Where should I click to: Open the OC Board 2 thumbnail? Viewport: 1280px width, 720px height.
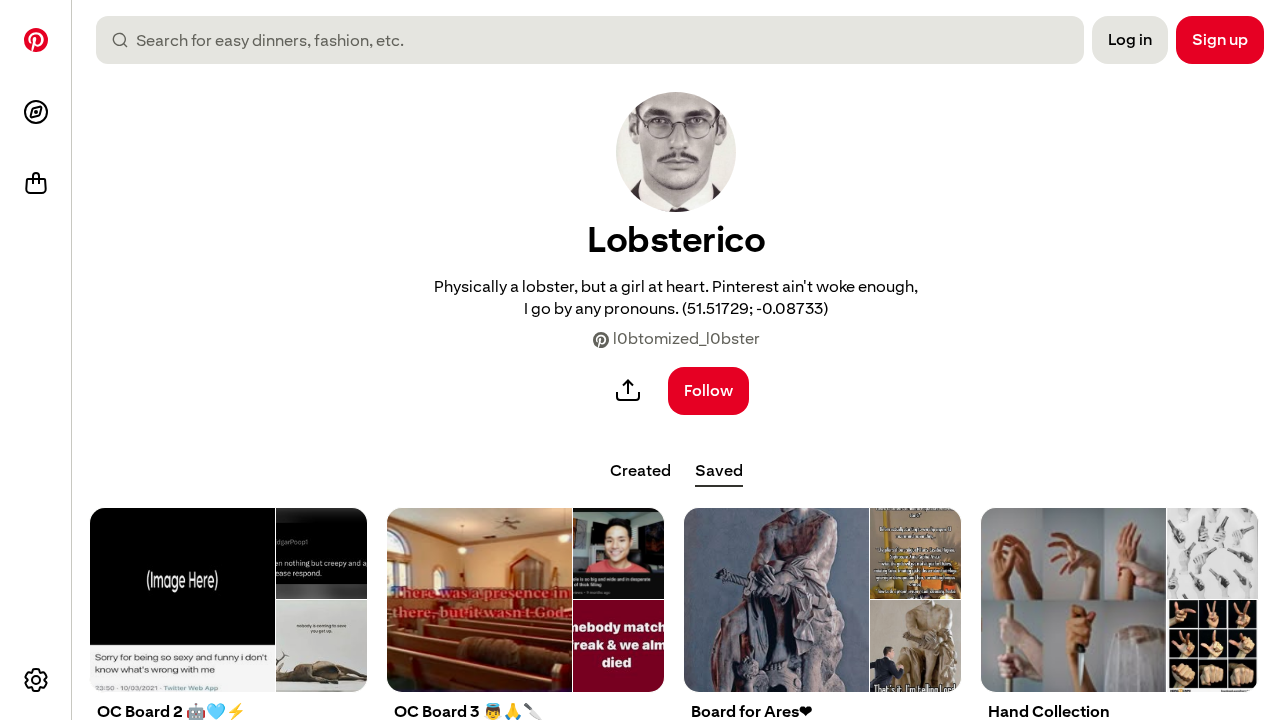tap(228, 600)
